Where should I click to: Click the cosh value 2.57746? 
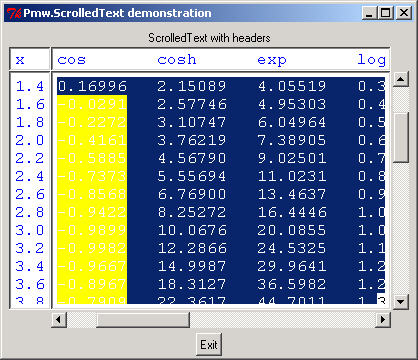pyautogui.click(x=192, y=104)
